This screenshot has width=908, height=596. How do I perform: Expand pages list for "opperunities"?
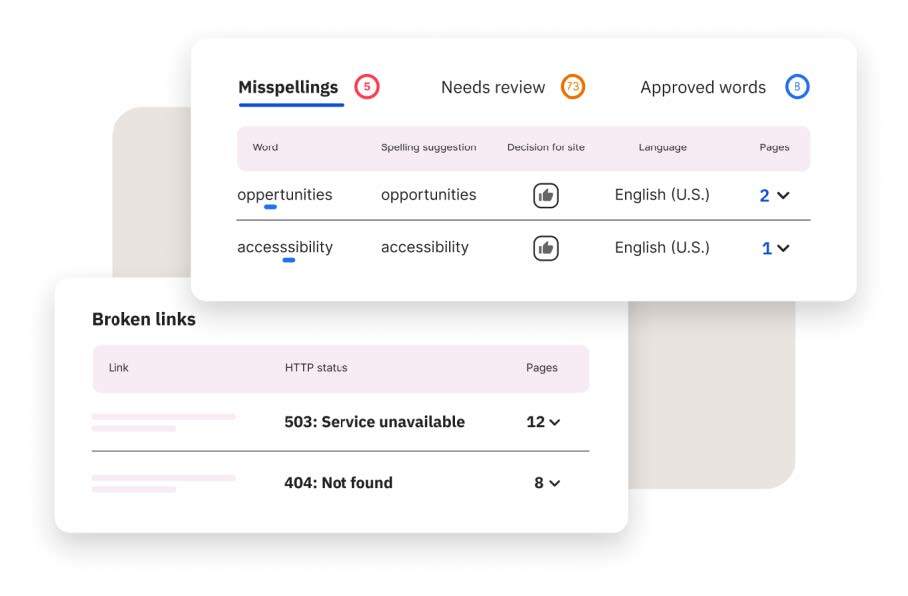point(775,195)
